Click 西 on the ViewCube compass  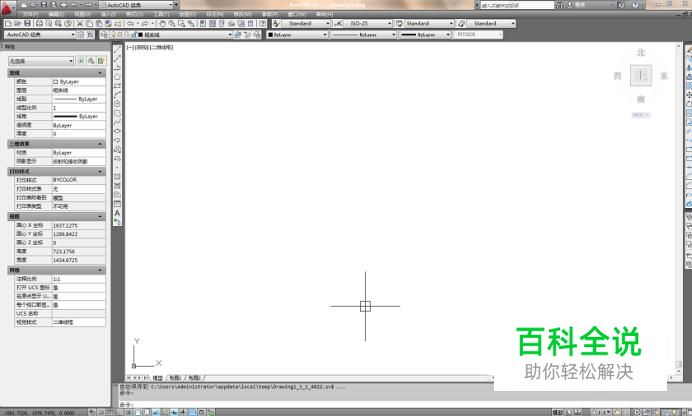[x=617, y=76]
